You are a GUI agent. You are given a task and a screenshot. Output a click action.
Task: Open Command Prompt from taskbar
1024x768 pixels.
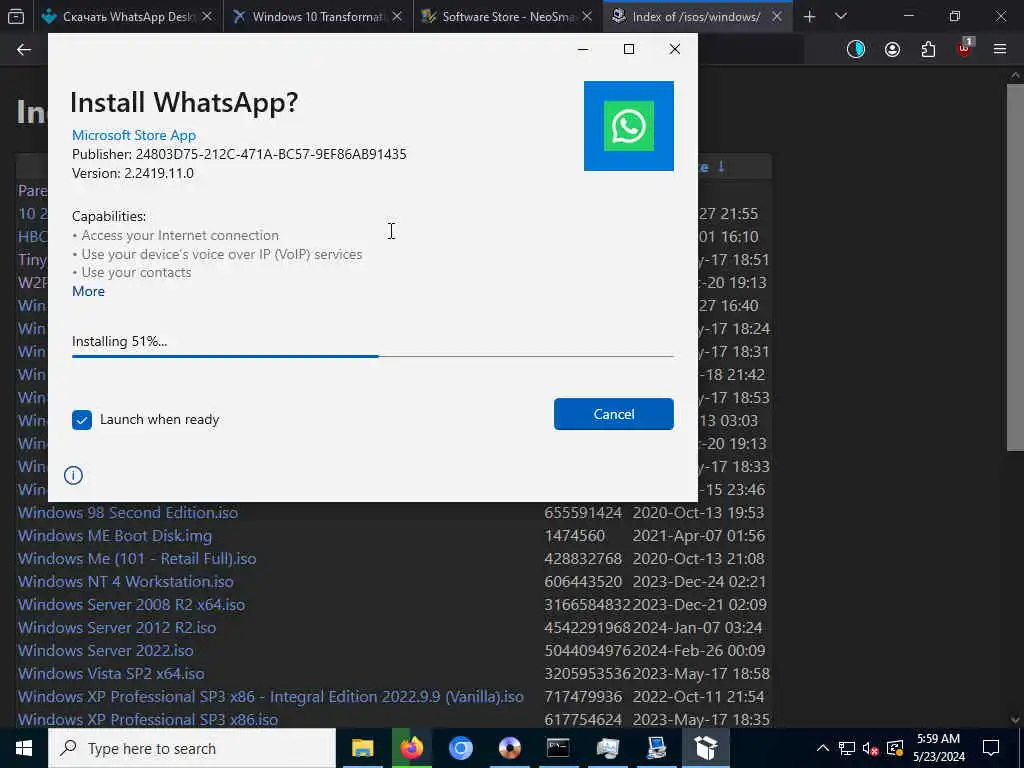pos(558,748)
